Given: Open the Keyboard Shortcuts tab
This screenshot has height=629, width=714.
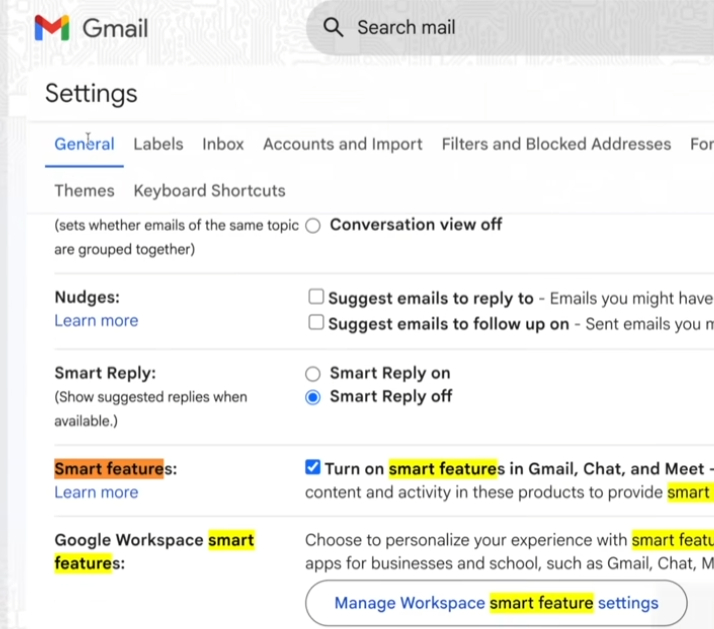Looking at the screenshot, I should tap(209, 190).
